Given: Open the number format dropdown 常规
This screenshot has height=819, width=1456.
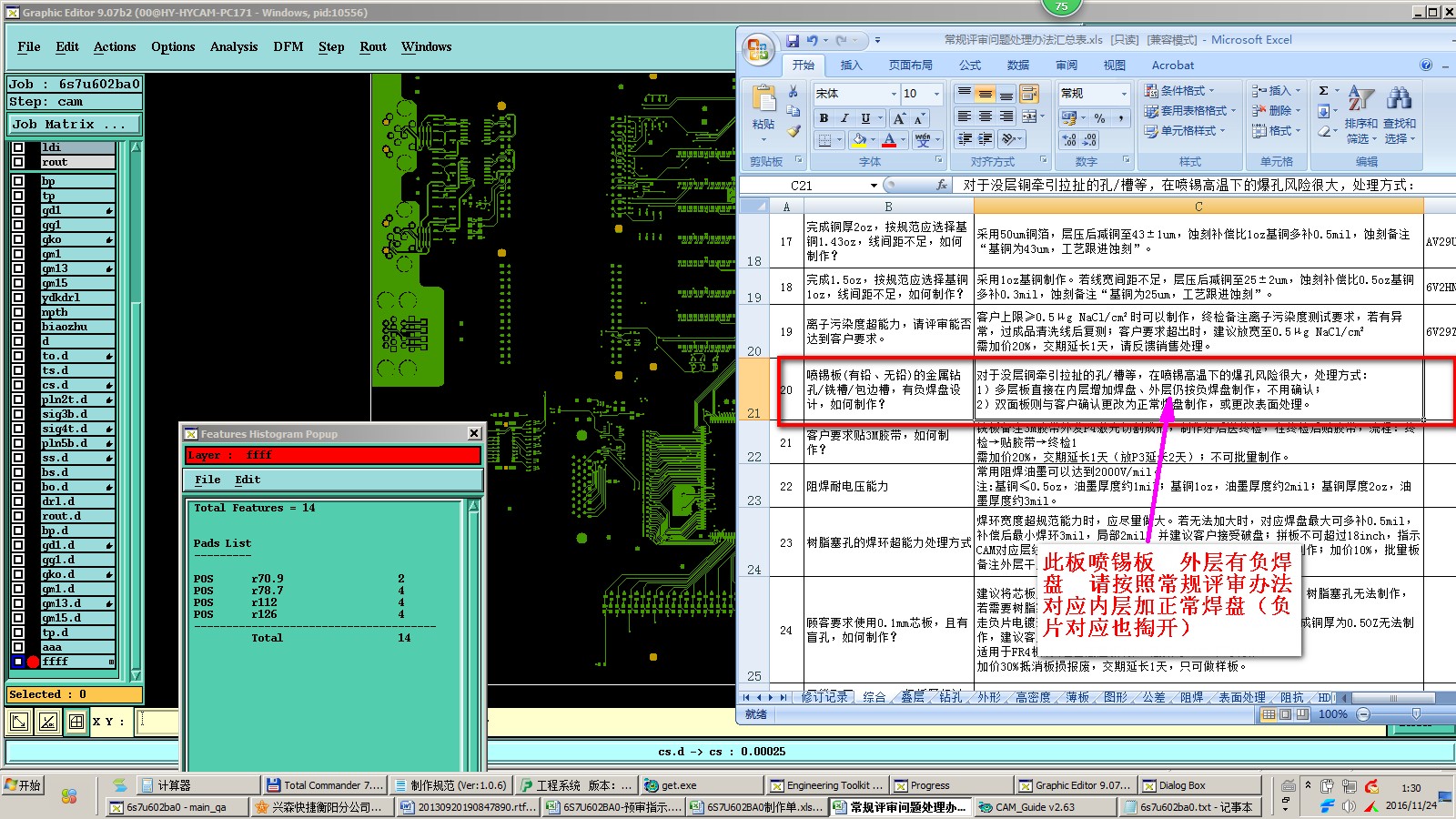Looking at the screenshot, I should pyautogui.click(x=1124, y=94).
